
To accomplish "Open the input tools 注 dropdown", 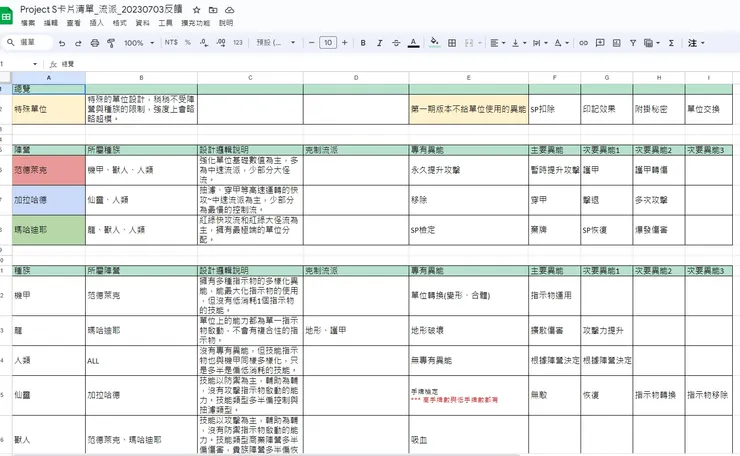I will (x=696, y=43).
